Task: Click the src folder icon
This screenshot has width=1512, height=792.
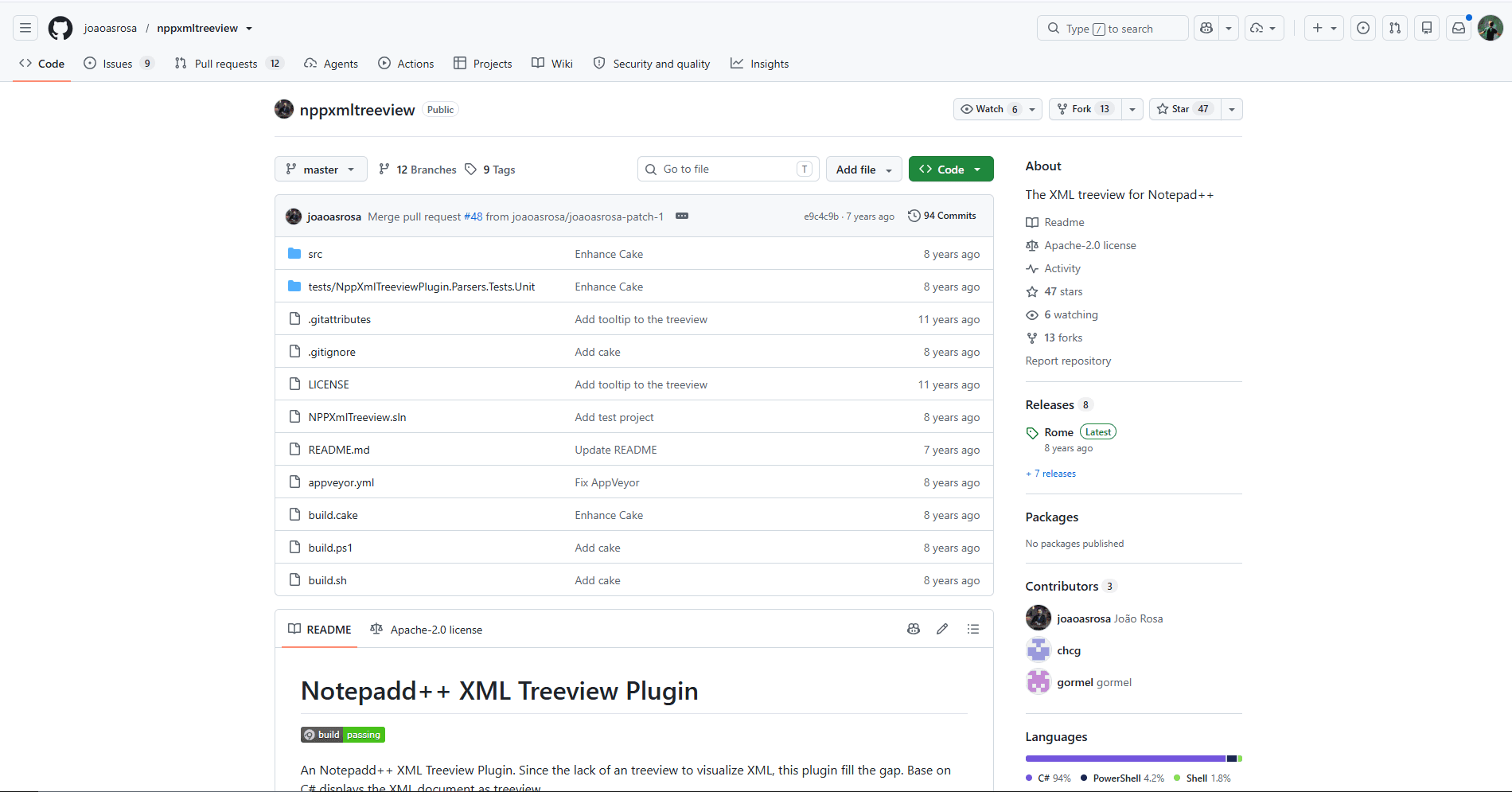Action: tap(294, 254)
